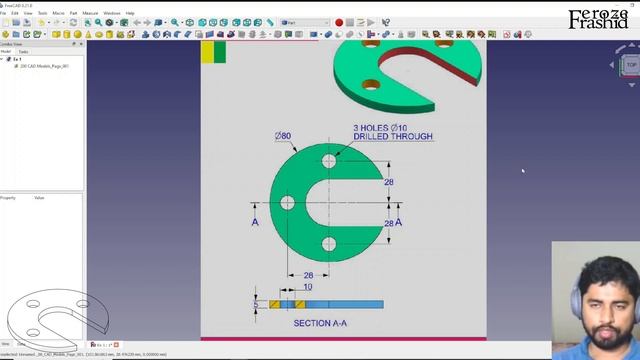Screen dimensions: 640x360
Task: Click the Create tube icon
Action: pyautogui.click(x=109, y=35)
